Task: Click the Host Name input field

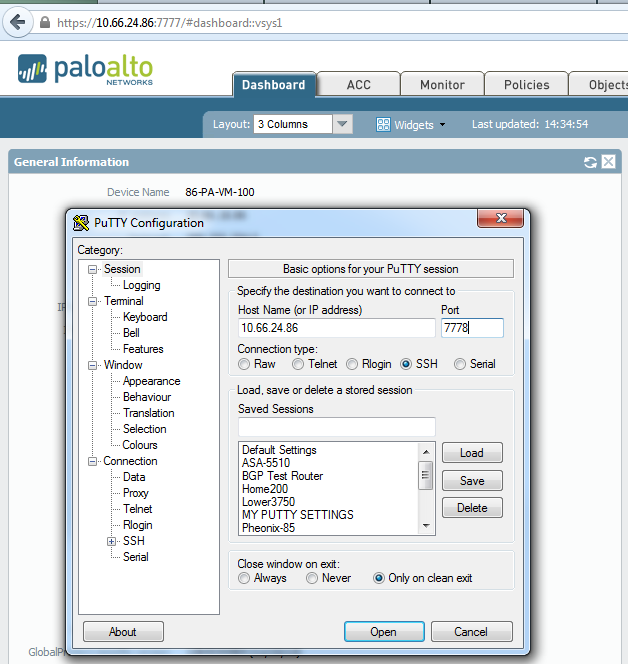Action: coord(337,328)
